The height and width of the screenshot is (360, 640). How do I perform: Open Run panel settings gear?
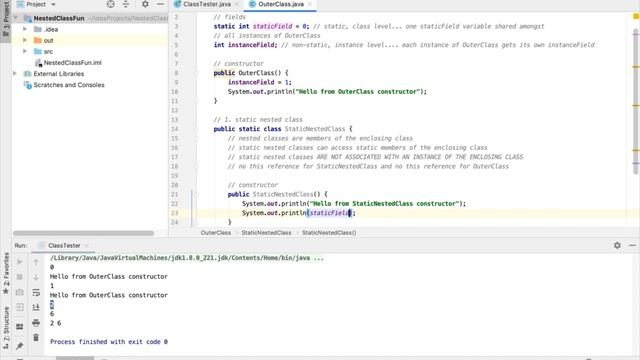point(617,245)
